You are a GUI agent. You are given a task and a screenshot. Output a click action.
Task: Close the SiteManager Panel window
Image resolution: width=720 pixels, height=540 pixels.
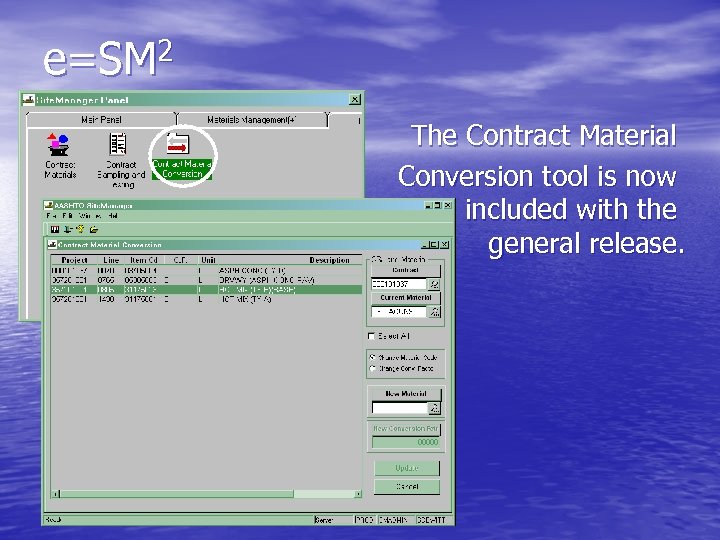click(x=355, y=99)
